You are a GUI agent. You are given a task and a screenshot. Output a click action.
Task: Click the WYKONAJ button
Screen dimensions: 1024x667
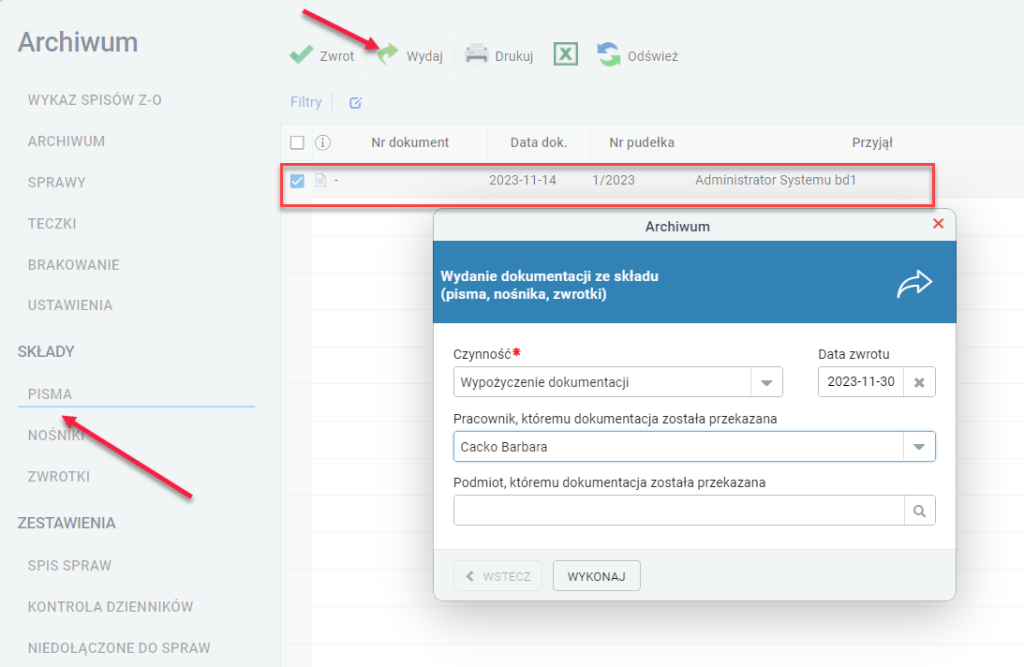[596, 576]
